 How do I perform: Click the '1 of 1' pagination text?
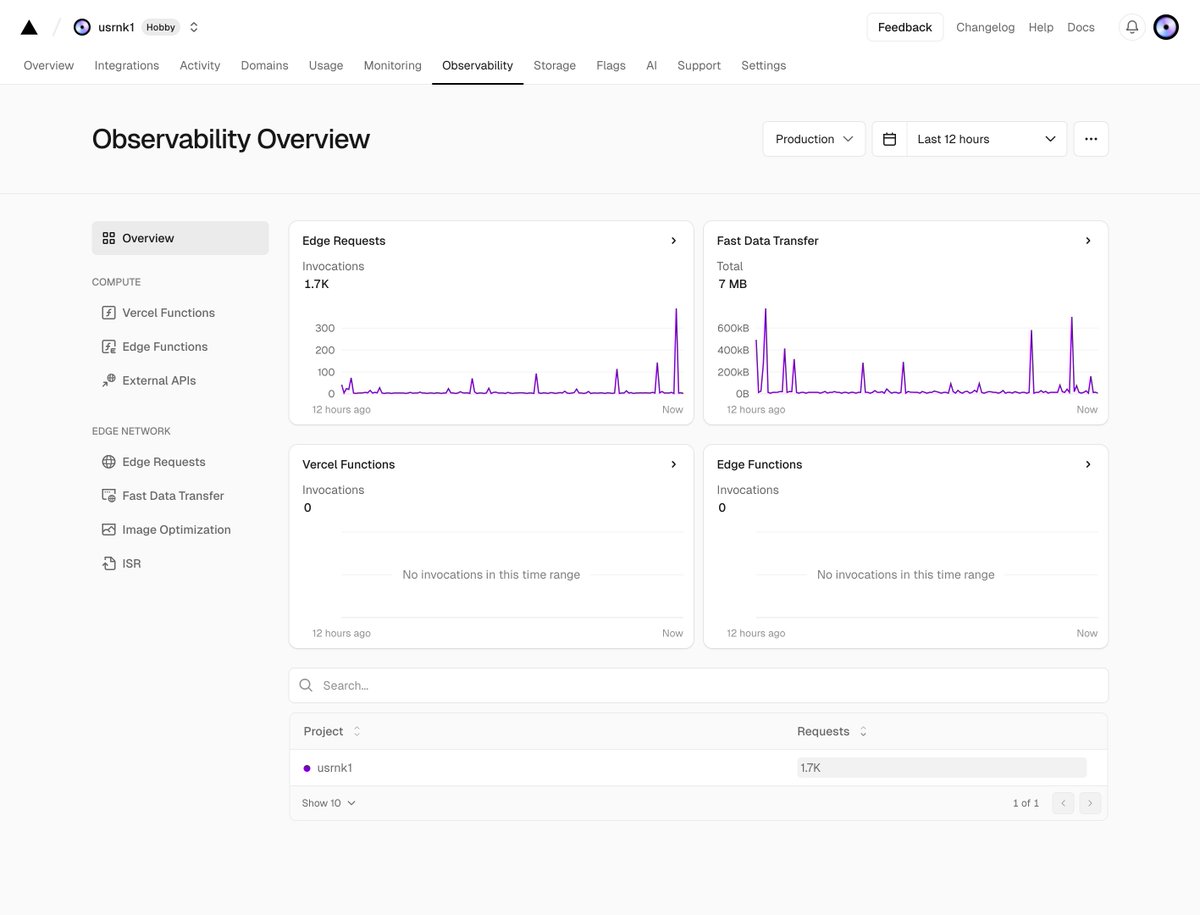(x=1026, y=803)
